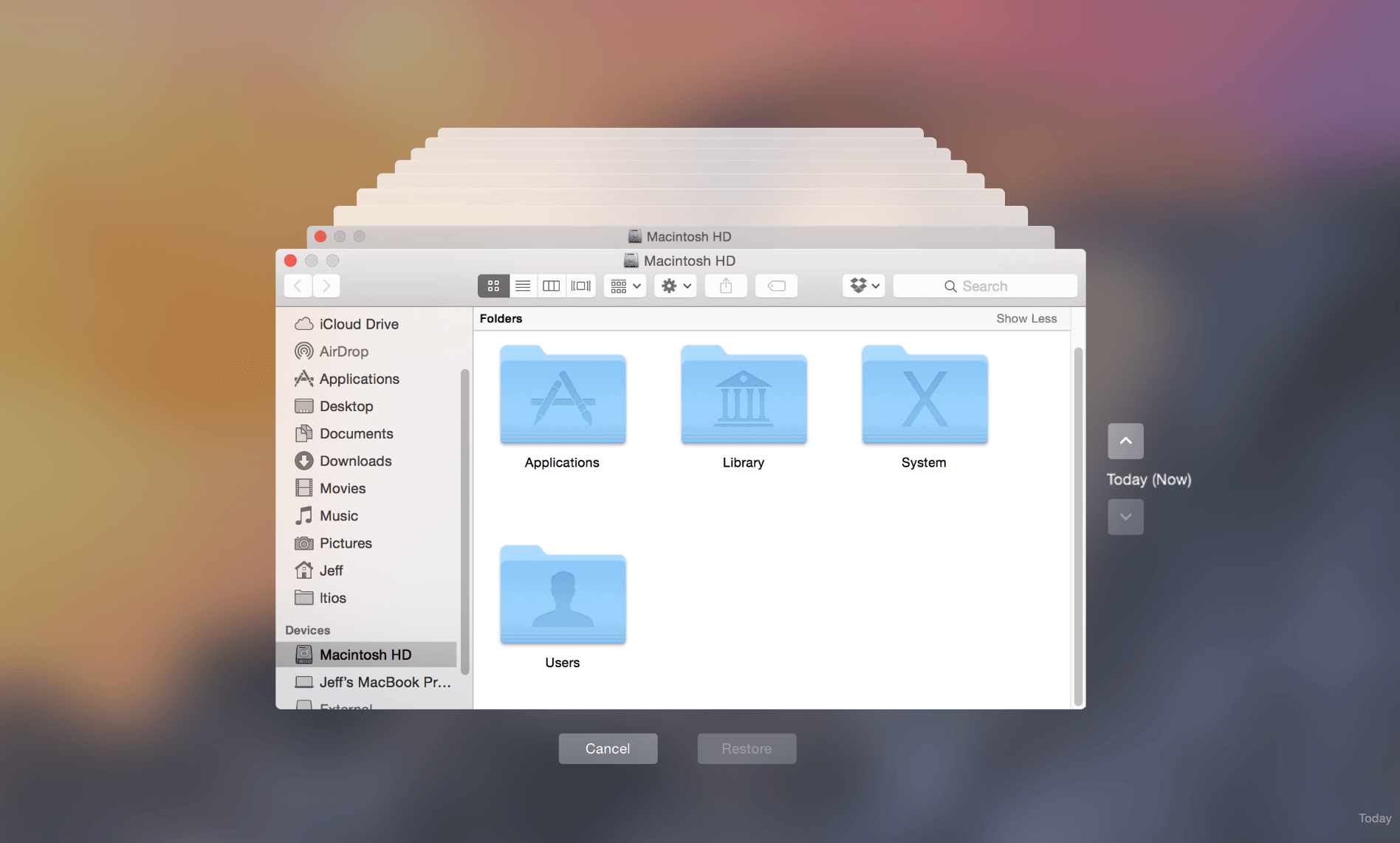Open the item arrangement dropdown

tap(624, 286)
